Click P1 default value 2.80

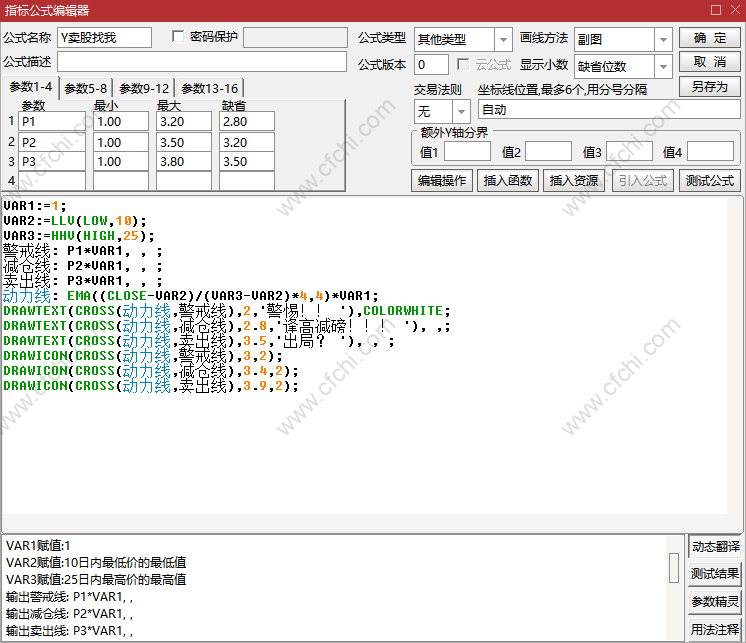(x=247, y=122)
